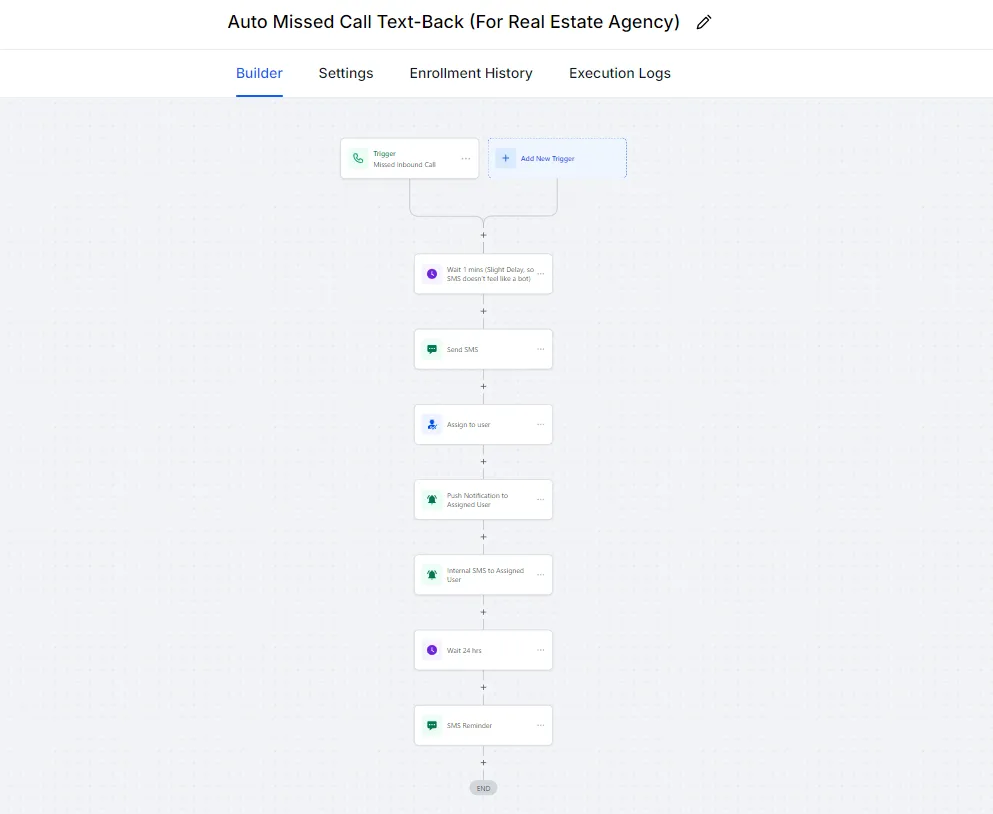Click the END node of the workflow
This screenshot has height=814, width=993.
tap(483, 788)
